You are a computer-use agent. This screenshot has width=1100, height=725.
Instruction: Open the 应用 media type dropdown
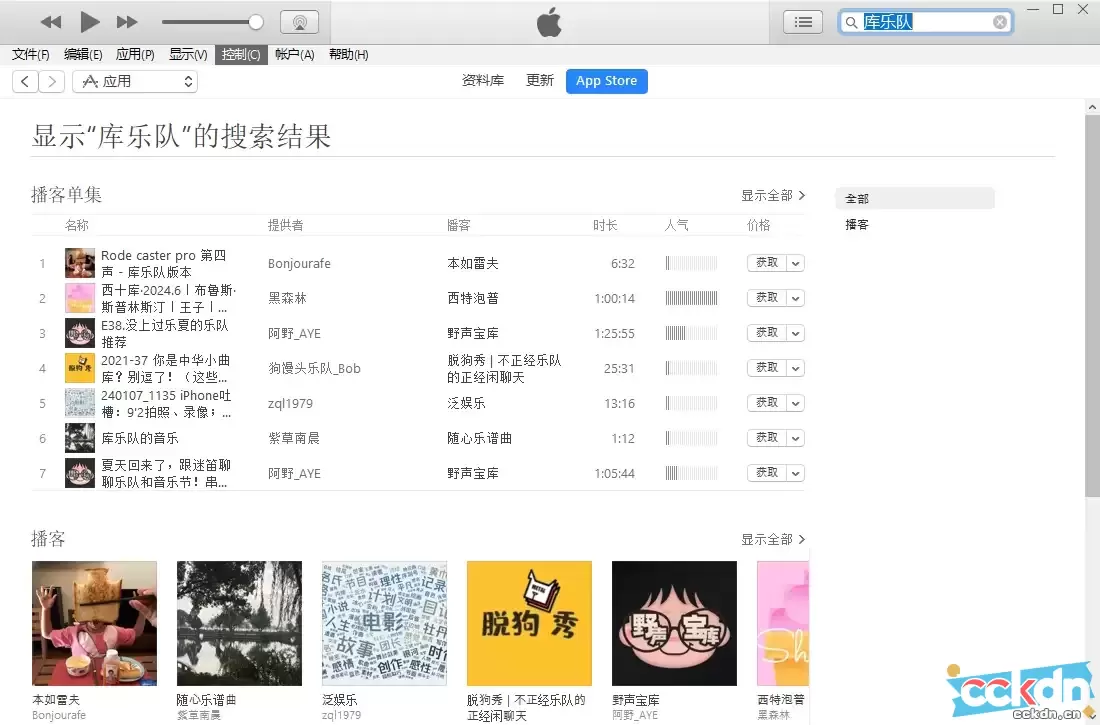[x=135, y=81]
